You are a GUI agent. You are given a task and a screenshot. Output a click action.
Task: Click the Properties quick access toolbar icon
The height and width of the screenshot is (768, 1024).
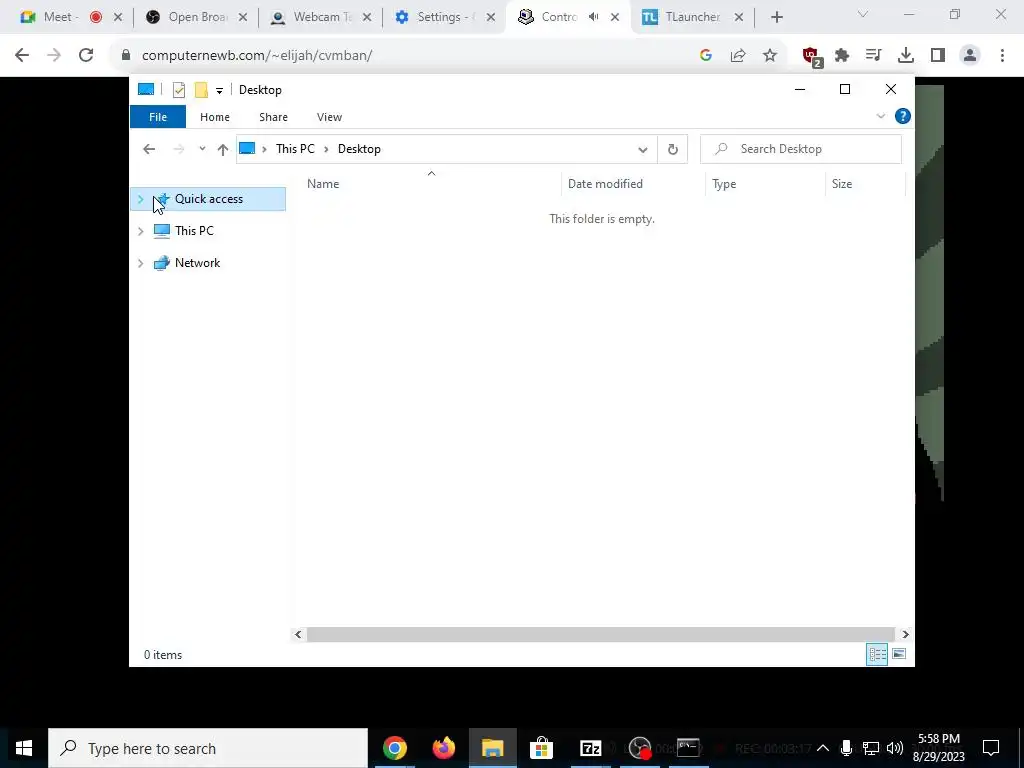178,90
